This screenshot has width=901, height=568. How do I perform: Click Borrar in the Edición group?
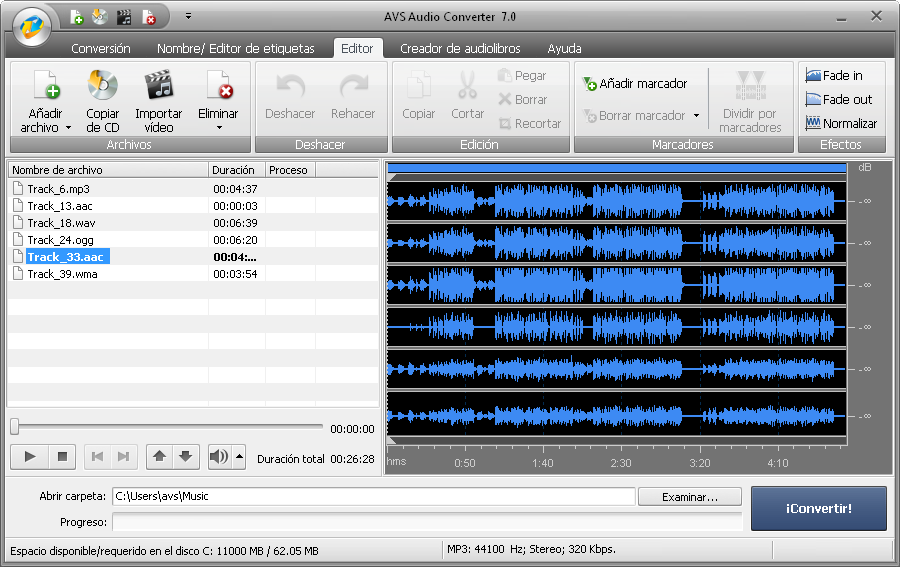click(522, 99)
